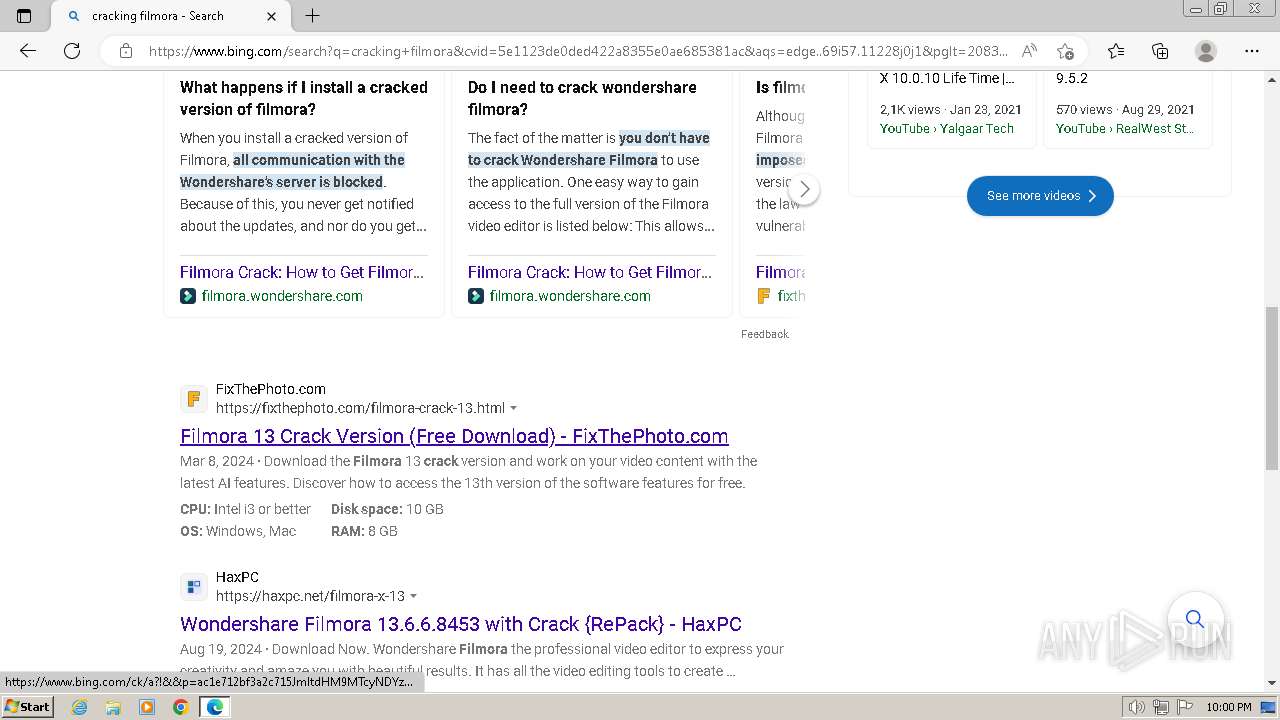The width and height of the screenshot is (1280, 720).
Task: Open first Filmora Crack wondershare link
Action: [x=302, y=272]
